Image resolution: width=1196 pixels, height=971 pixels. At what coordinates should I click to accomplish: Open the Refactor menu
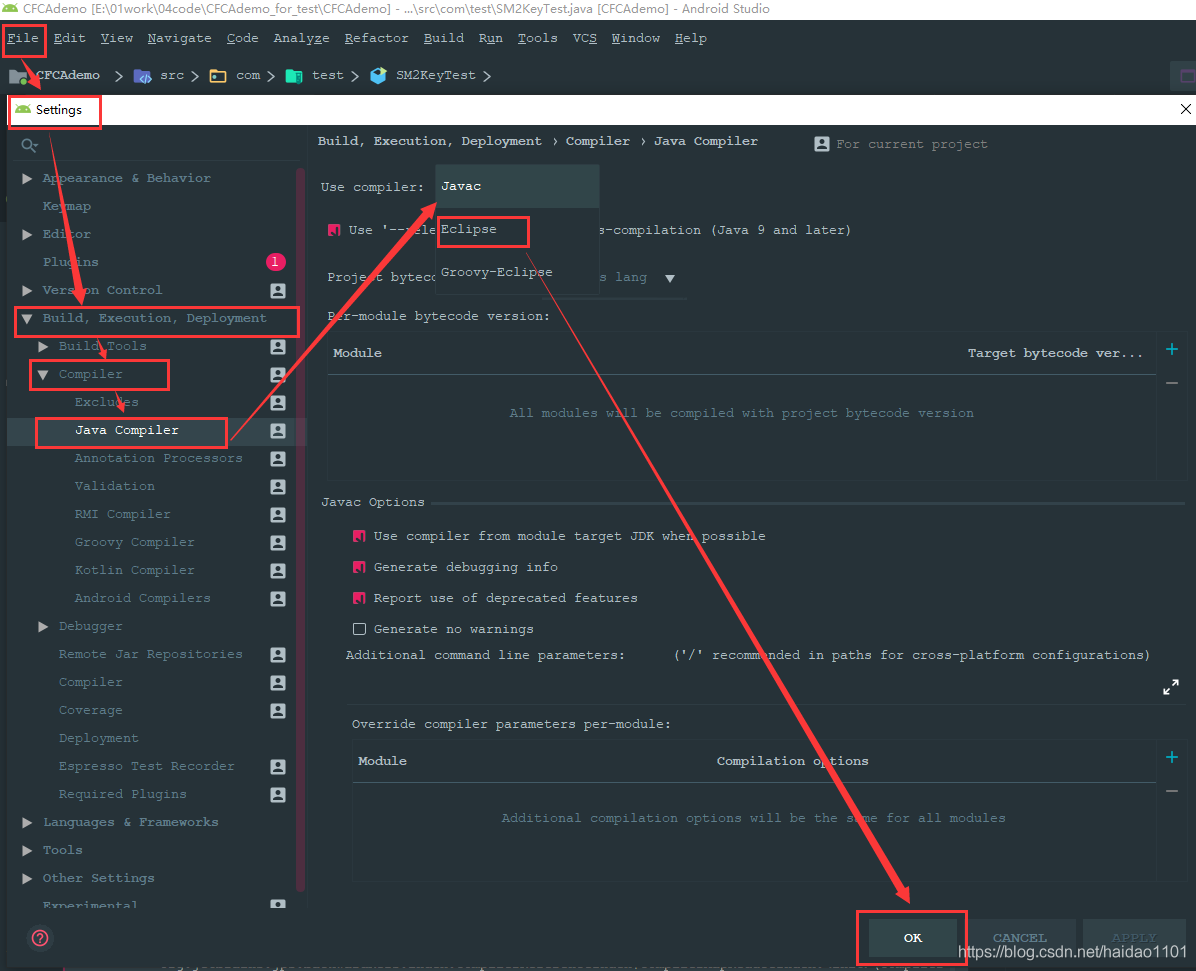coord(376,38)
